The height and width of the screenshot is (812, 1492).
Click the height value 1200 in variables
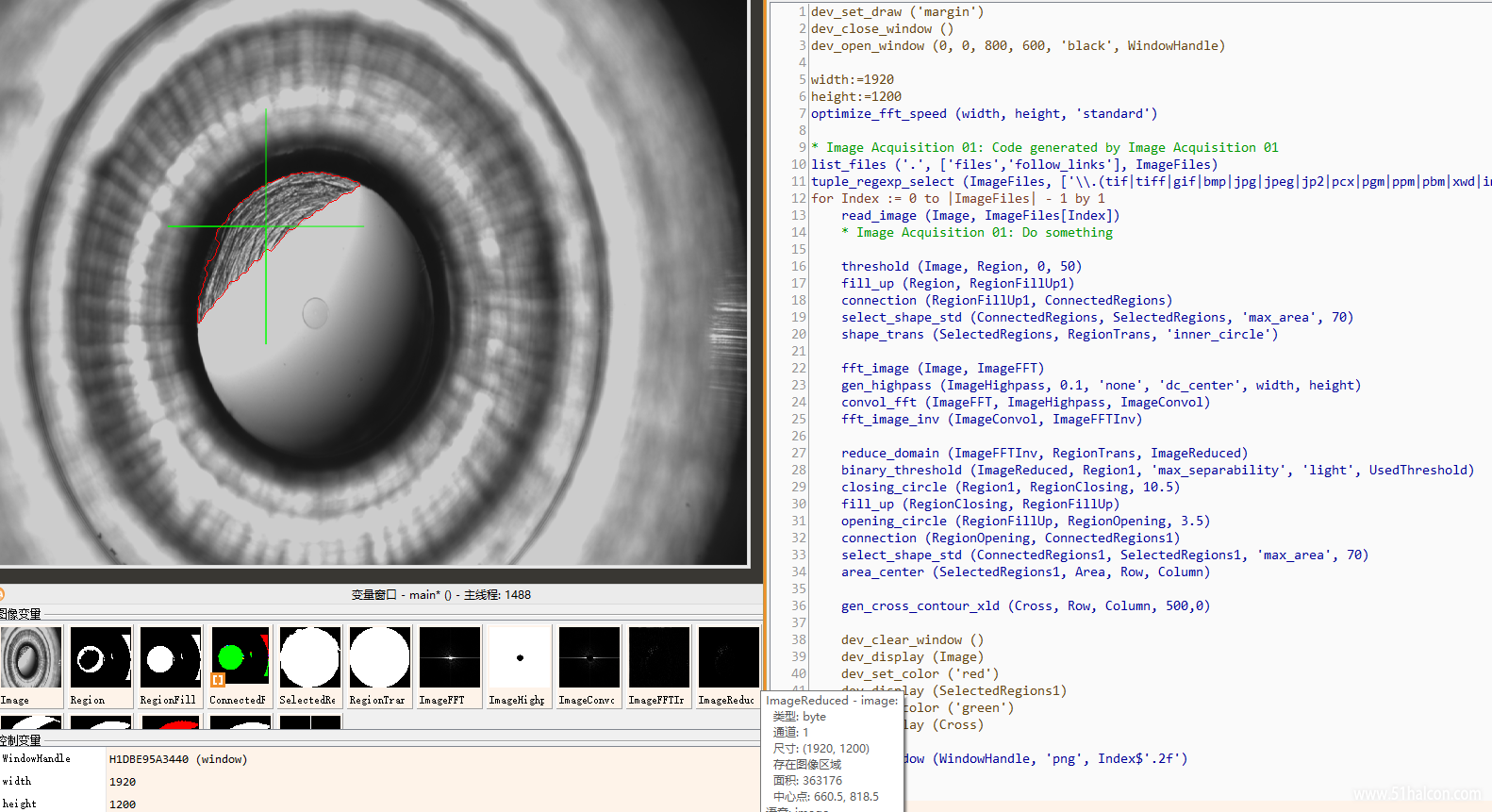[x=123, y=804]
